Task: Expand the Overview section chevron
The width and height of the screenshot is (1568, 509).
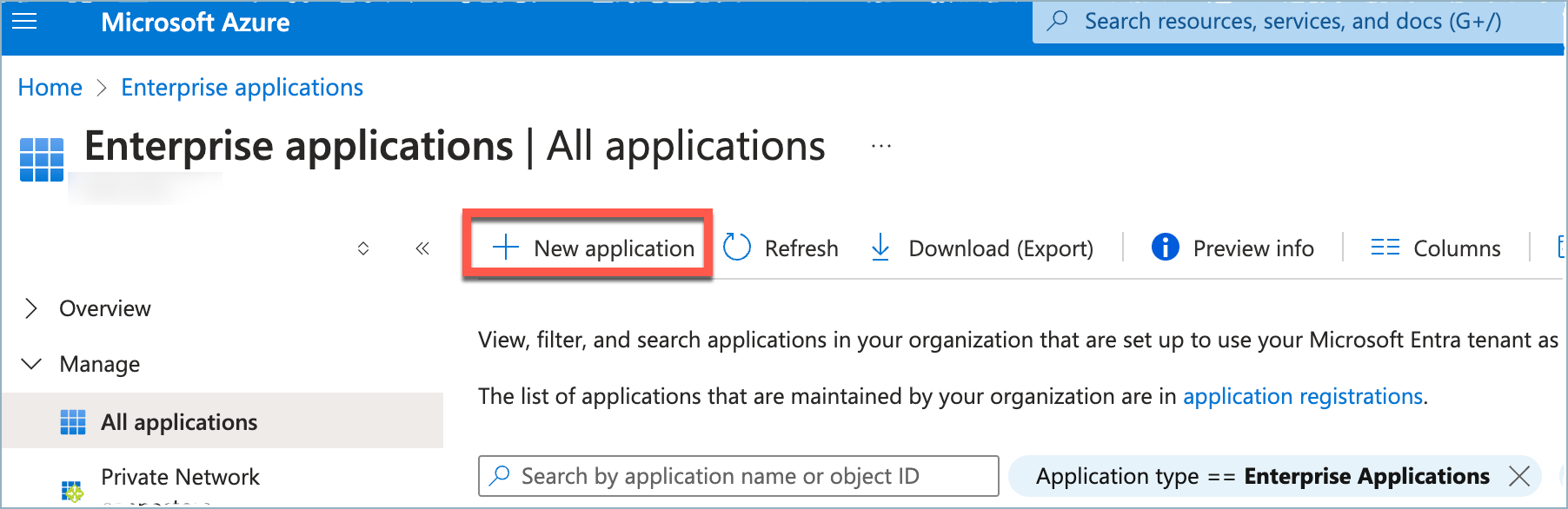Action: coord(31,308)
